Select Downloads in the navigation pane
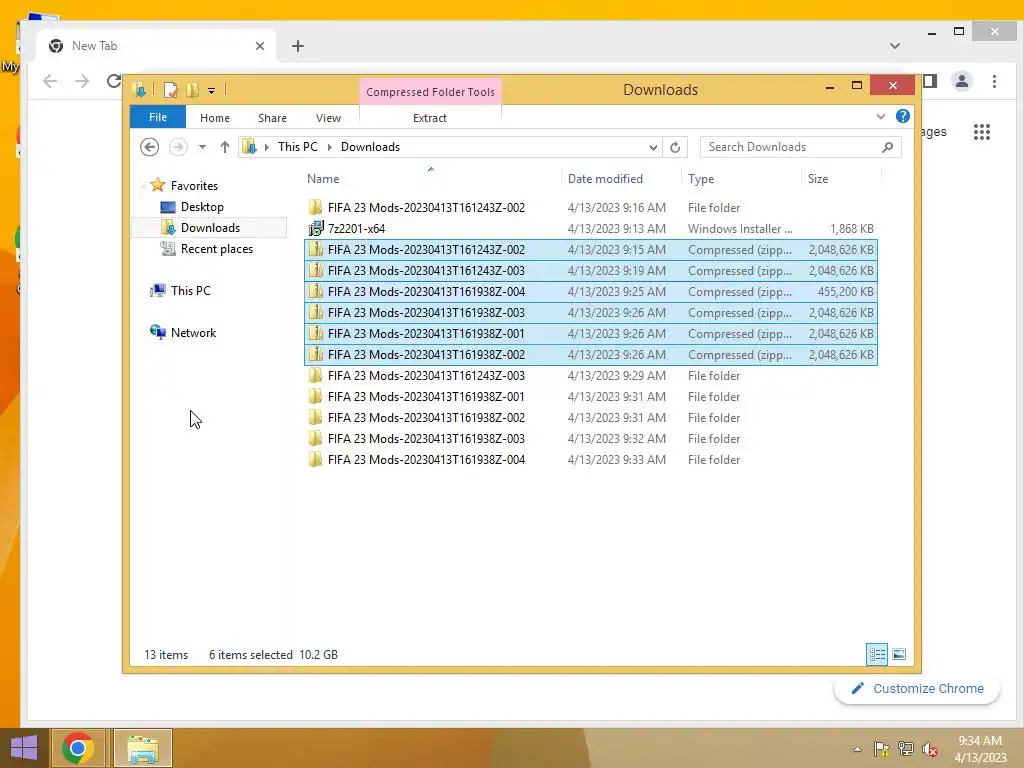Image resolution: width=1024 pixels, height=768 pixels. 209,227
